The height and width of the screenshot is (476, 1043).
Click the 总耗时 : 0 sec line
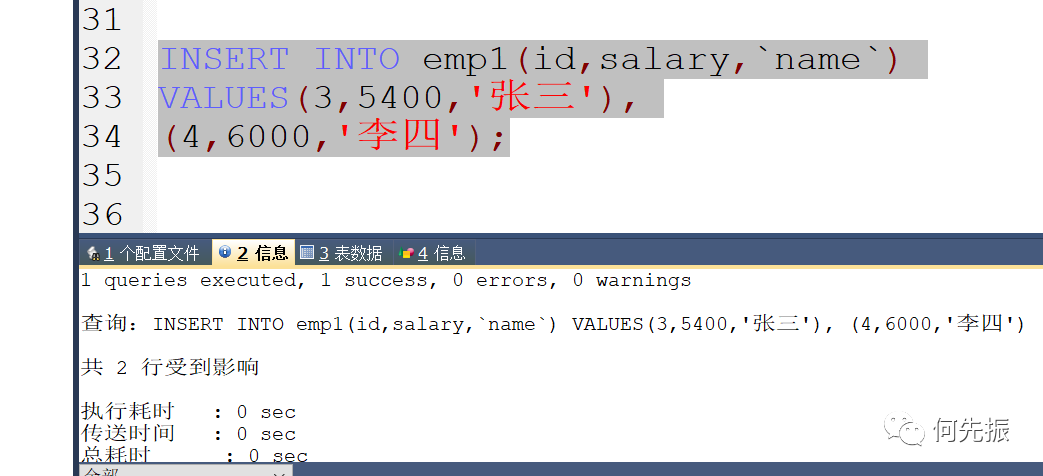pos(194,455)
